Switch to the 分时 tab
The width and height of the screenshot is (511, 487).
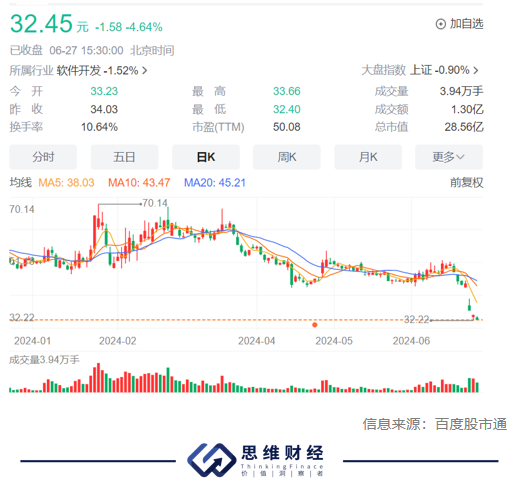[43, 157]
